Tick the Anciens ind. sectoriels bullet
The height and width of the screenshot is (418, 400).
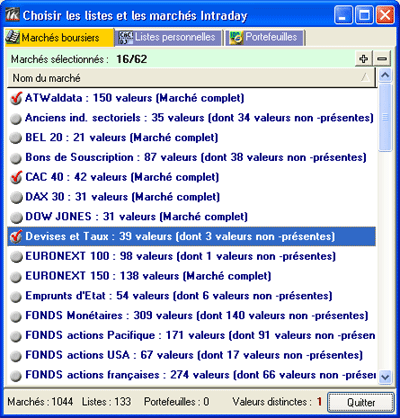click(x=16, y=119)
